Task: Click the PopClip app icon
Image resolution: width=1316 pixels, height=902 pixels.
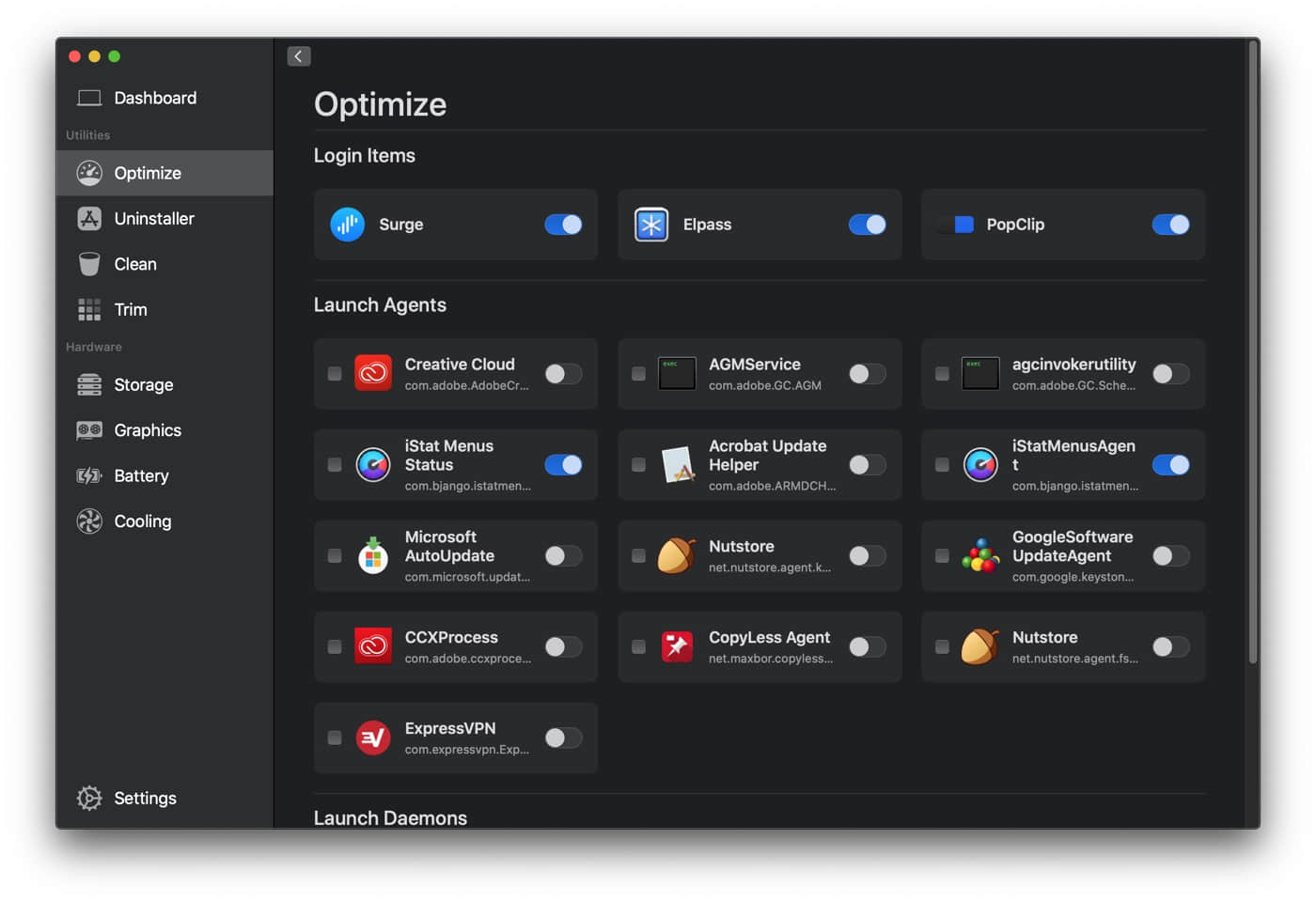Action: click(955, 225)
